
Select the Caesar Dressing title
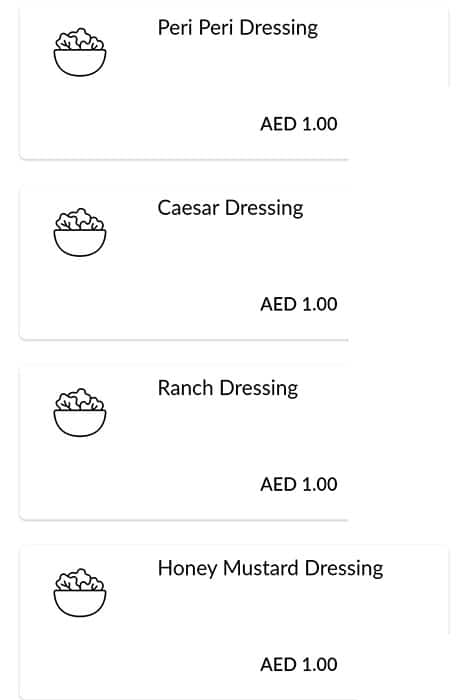click(230, 208)
